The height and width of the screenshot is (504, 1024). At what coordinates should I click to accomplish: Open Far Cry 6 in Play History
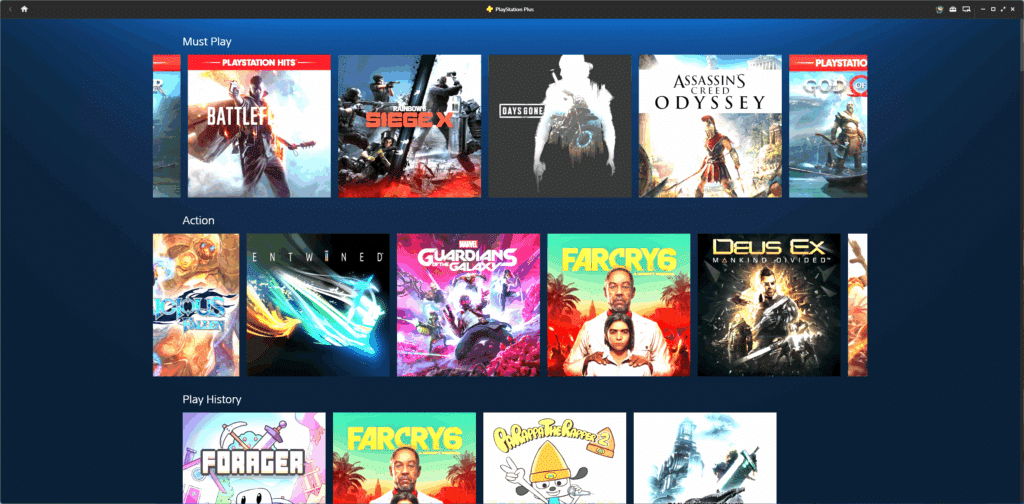[x=404, y=458]
